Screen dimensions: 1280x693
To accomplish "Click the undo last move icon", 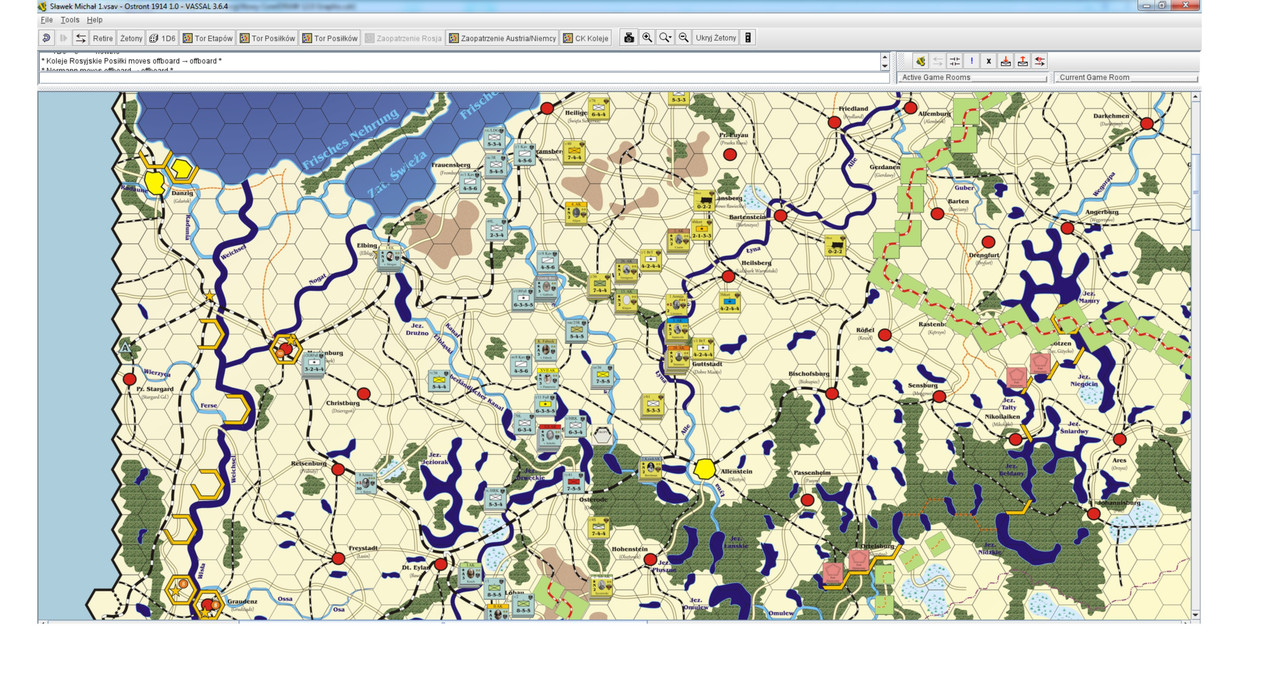I will (x=46, y=38).
